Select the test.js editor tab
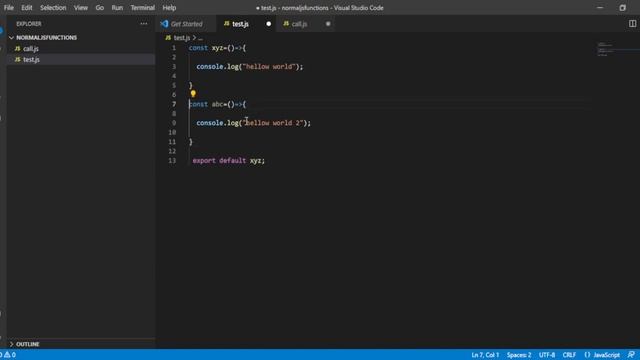Screen dimensions: 640x360 click(x=246, y=24)
